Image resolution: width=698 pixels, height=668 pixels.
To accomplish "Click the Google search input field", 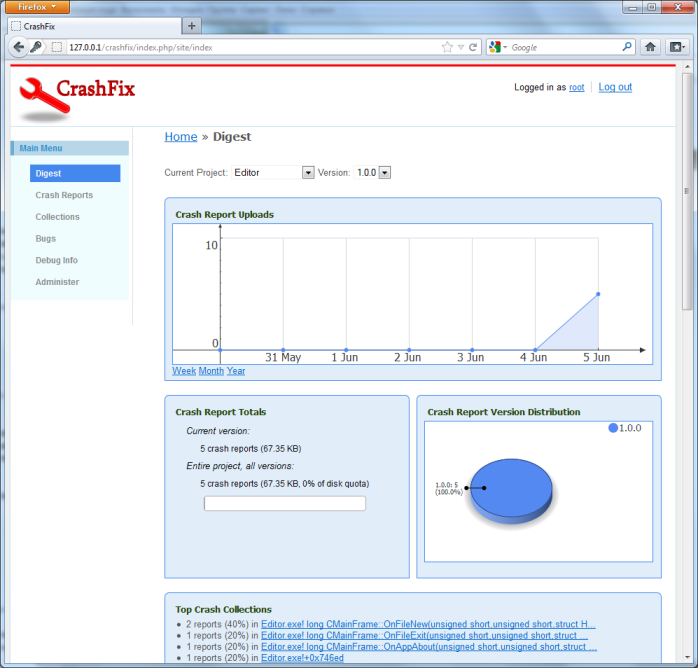I will tap(565, 47).
